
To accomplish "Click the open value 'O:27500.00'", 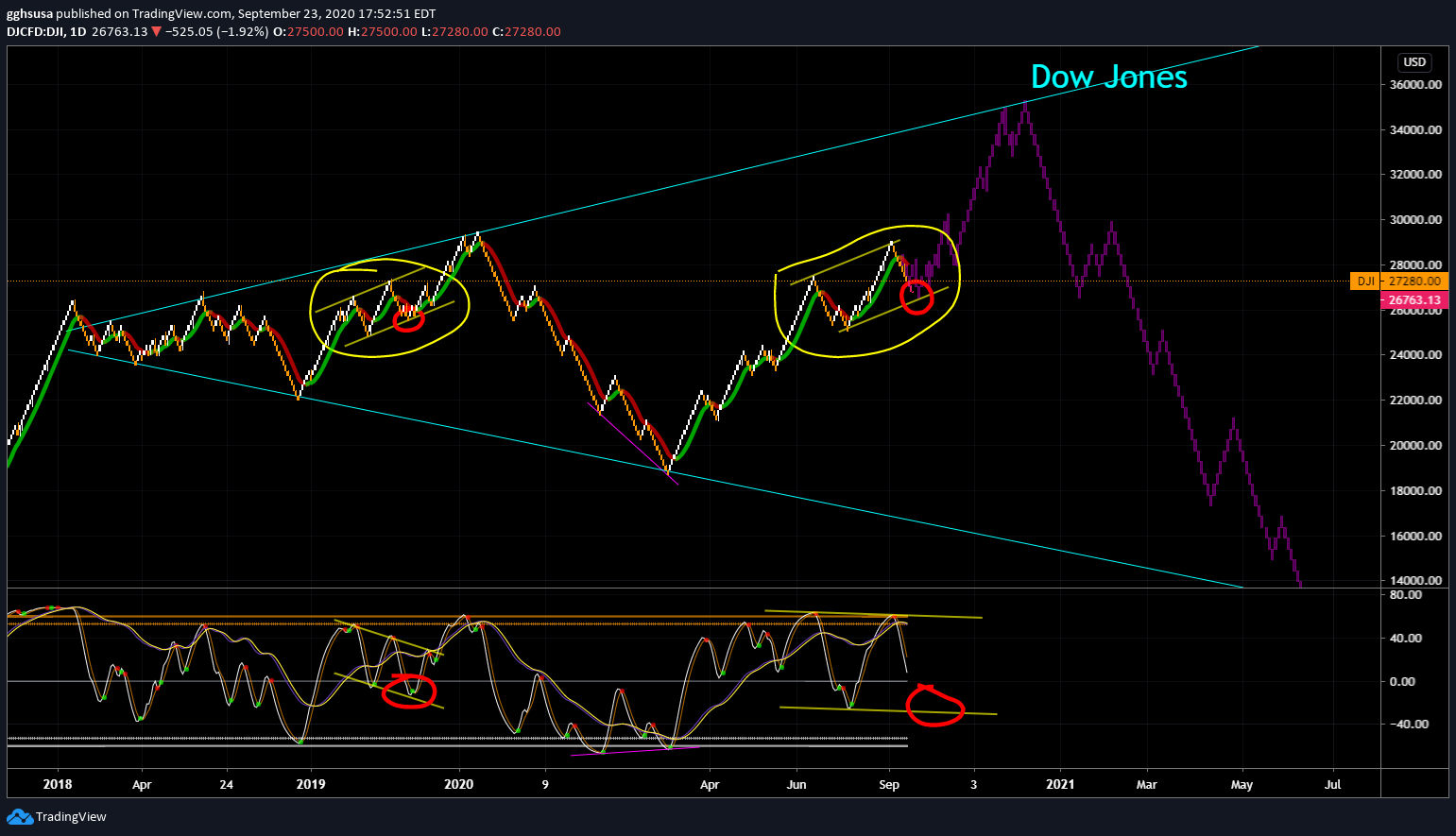I will (308, 31).
